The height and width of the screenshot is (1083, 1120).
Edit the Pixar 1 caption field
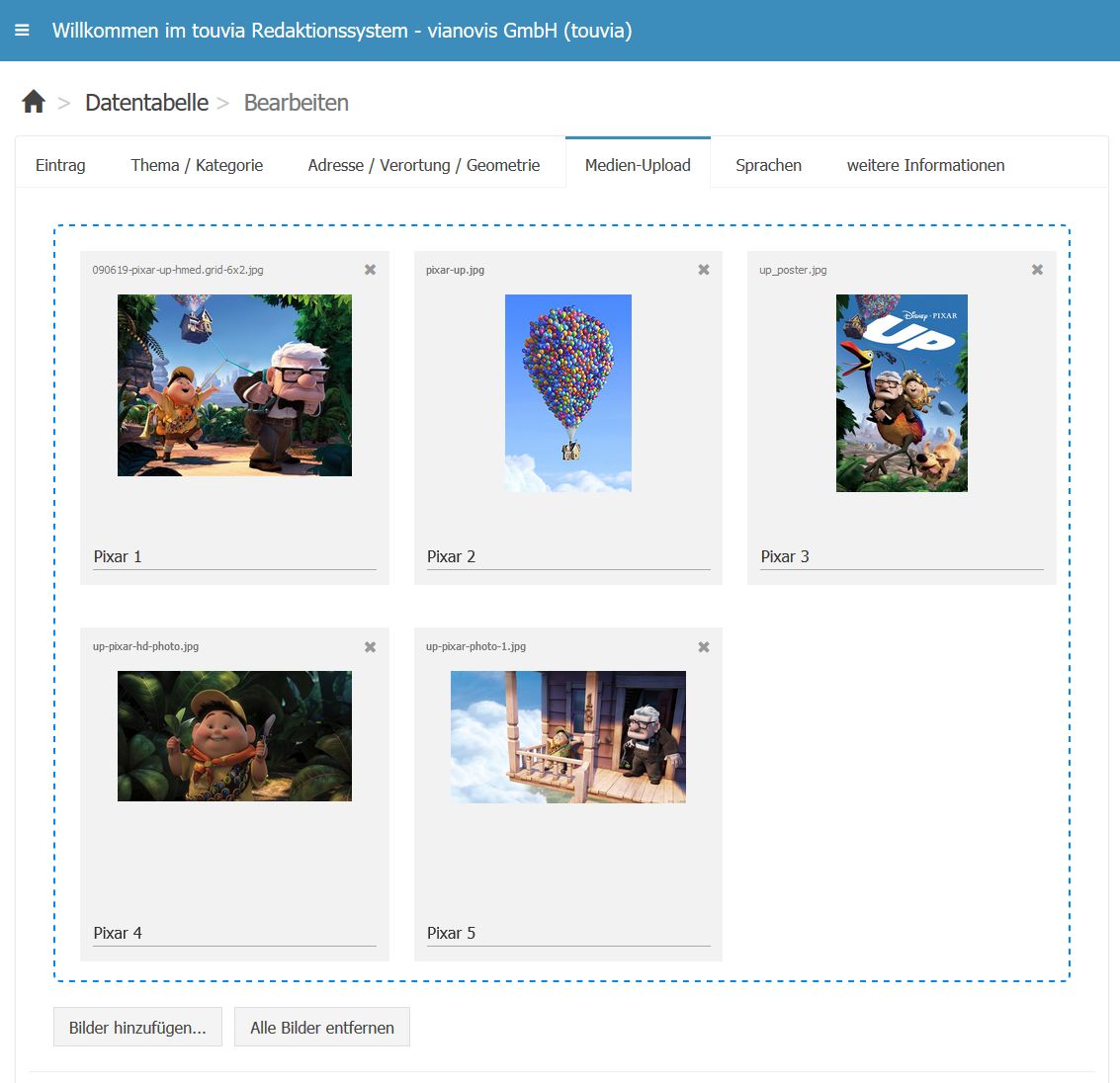234,557
